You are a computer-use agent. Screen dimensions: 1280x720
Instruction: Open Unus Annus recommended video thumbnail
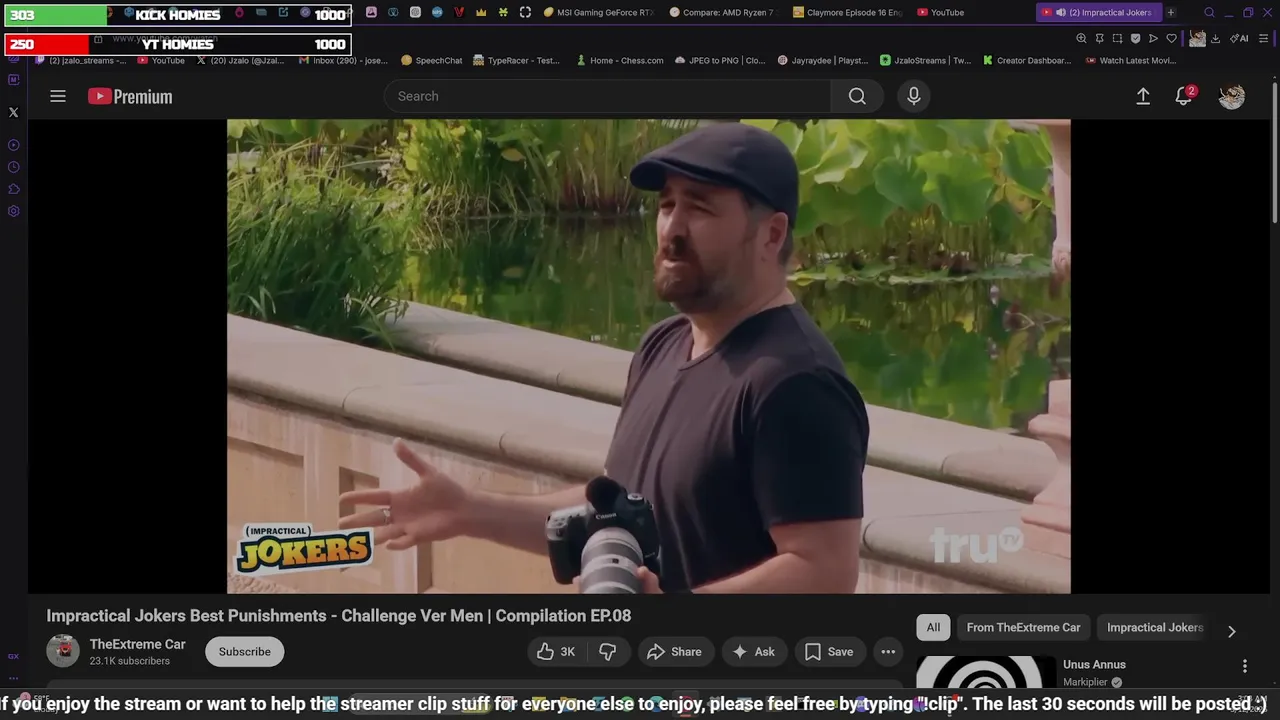(x=986, y=673)
